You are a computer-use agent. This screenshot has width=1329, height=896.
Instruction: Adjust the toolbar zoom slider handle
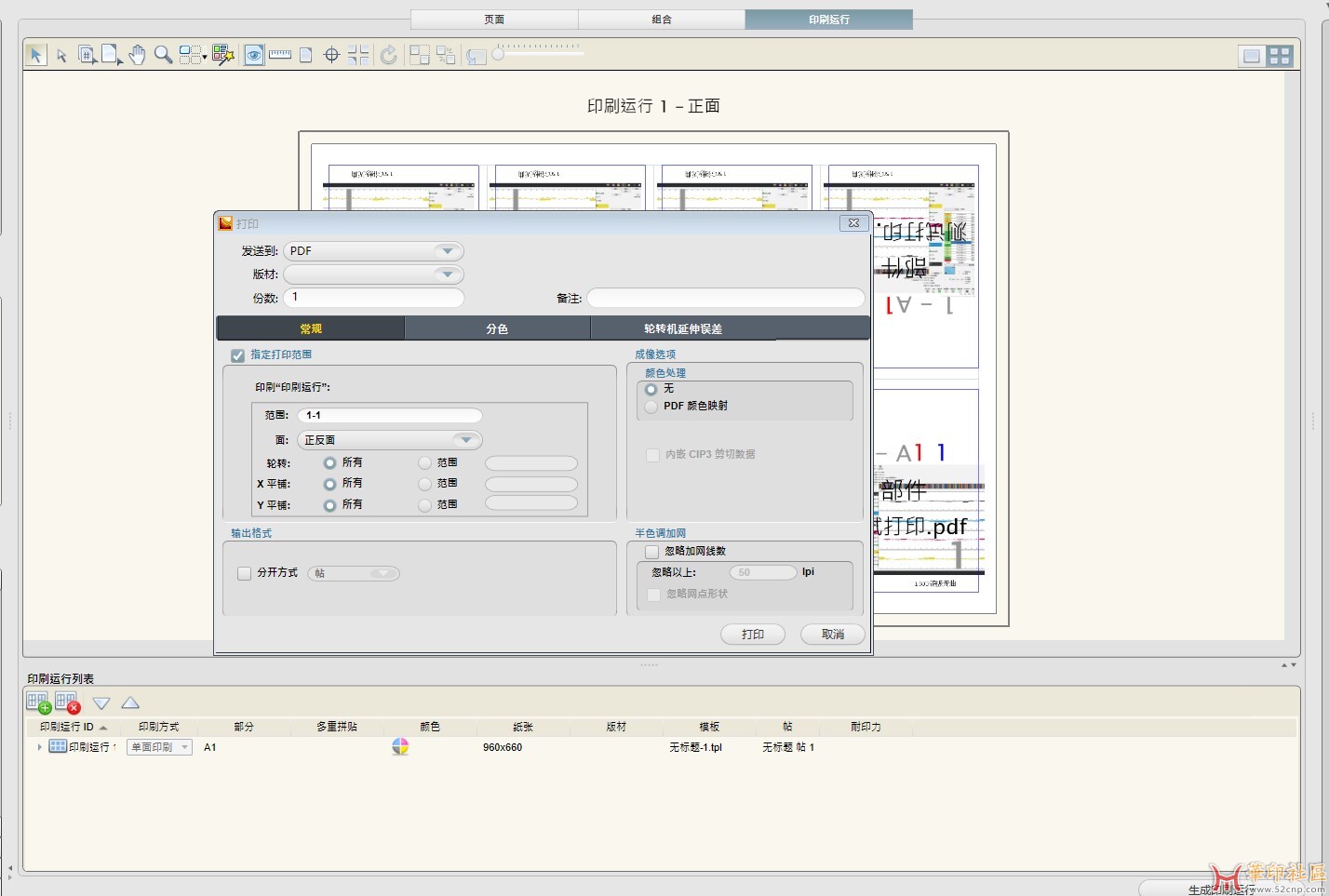(x=499, y=55)
